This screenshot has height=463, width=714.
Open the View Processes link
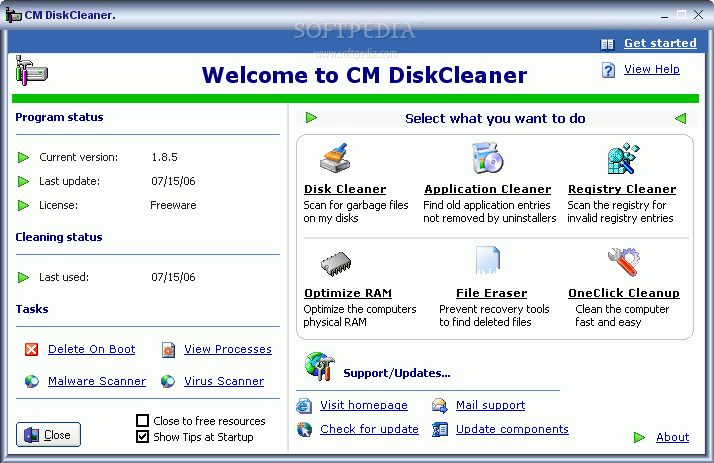point(228,349)
